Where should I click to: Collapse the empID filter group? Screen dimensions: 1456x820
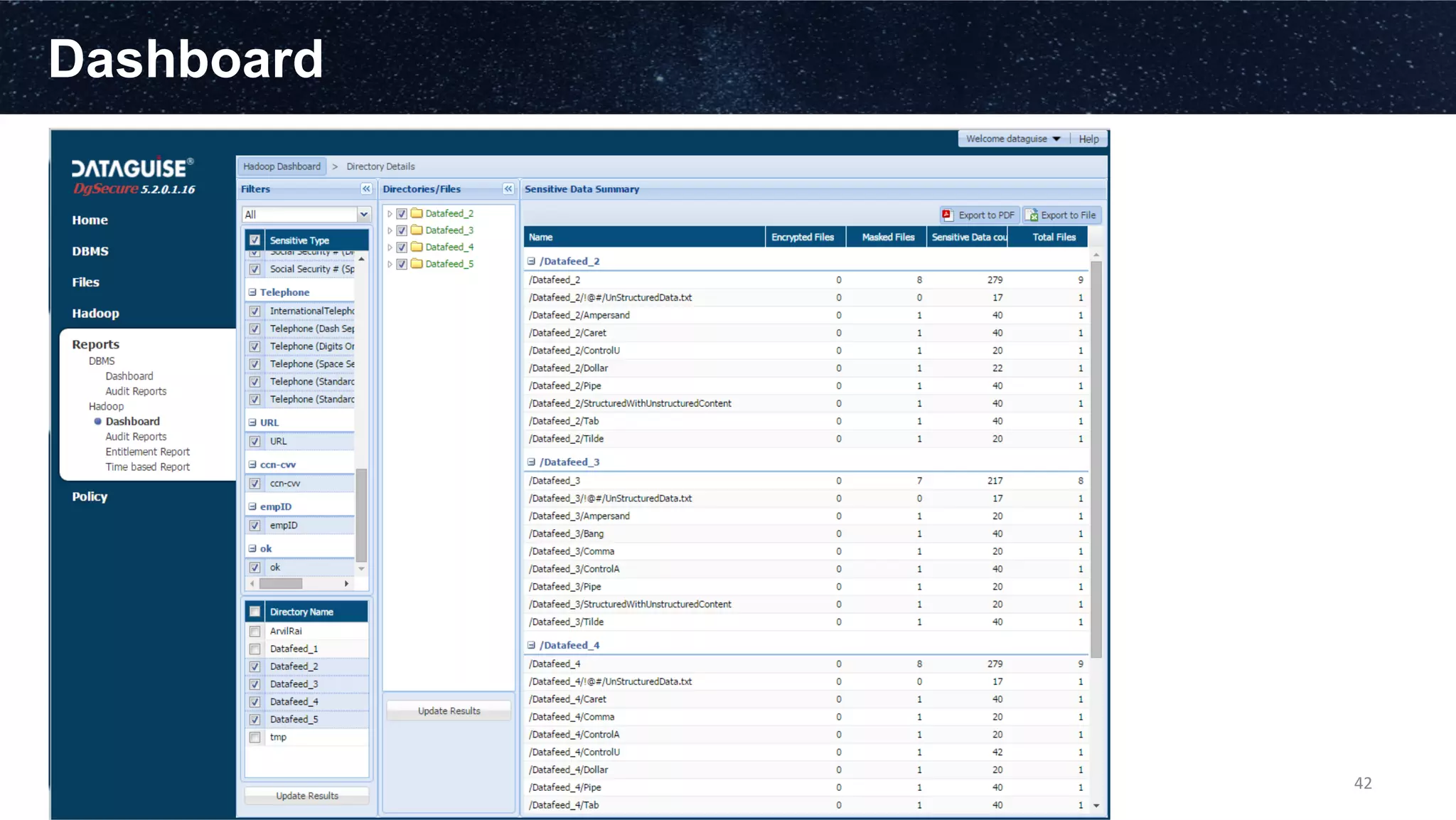click(x=252, y=506)
